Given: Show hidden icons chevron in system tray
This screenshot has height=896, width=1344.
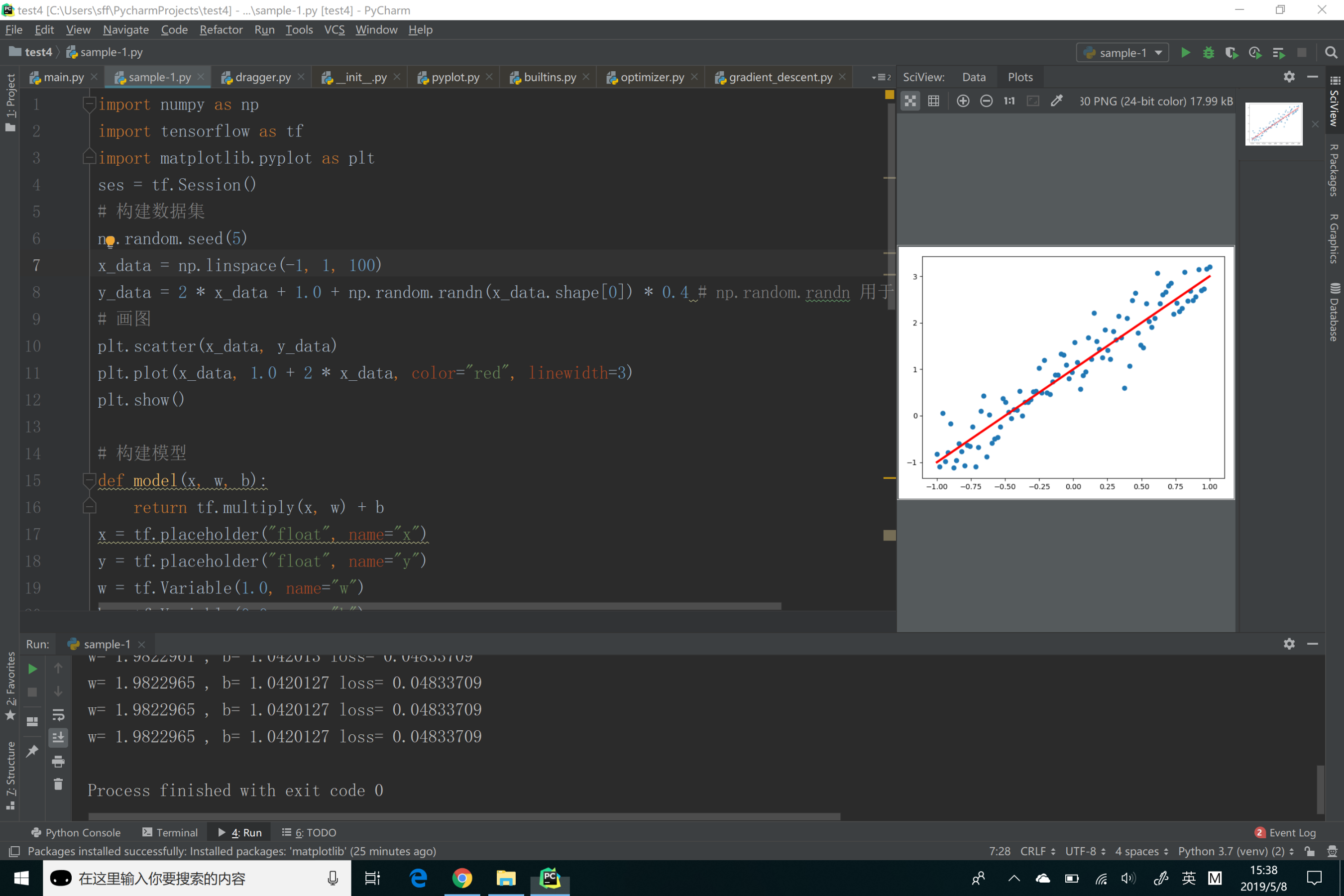Looking at the screenshot, I should click(x=1014, y=878).
